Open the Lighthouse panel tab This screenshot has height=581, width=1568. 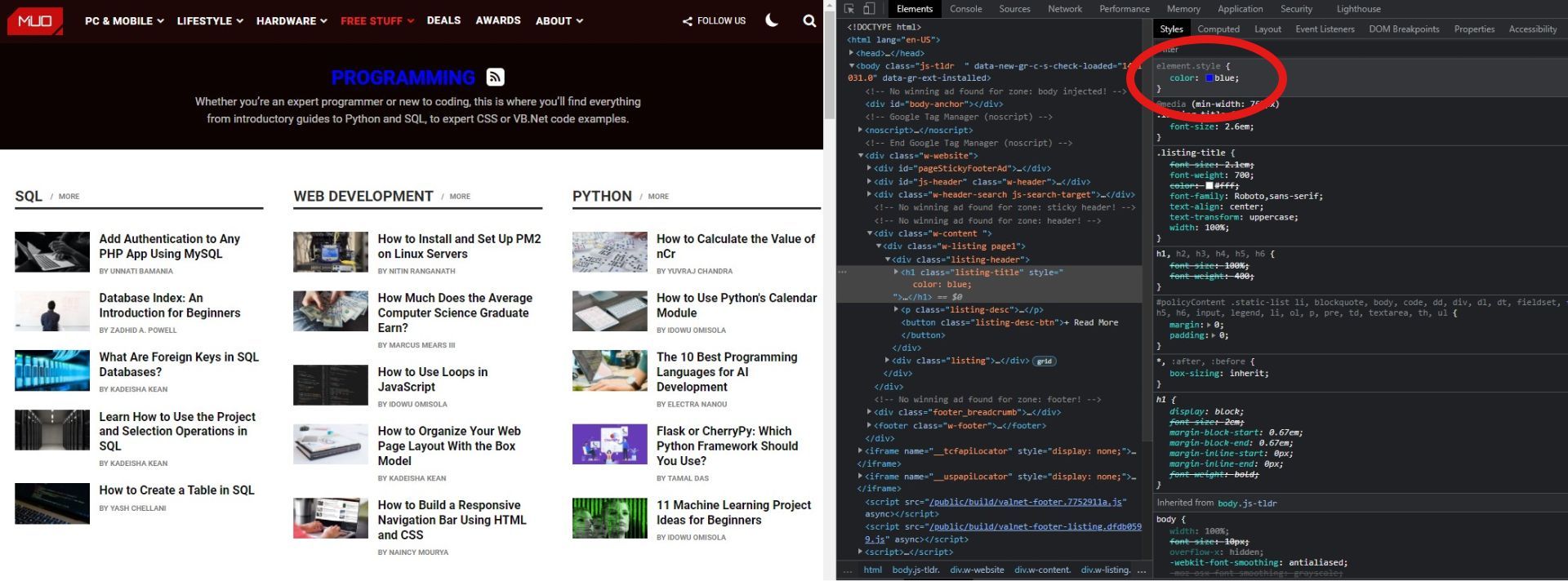click(1358, 9)
